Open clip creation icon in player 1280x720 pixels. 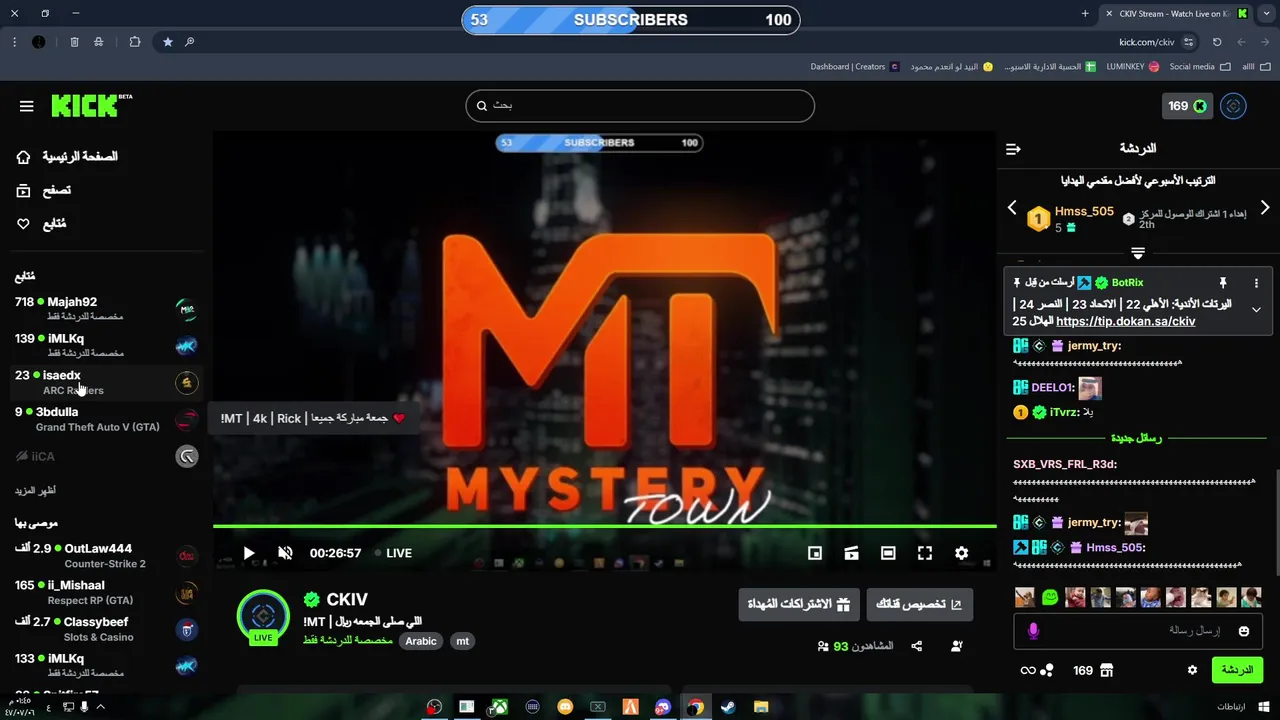(851, 553)
